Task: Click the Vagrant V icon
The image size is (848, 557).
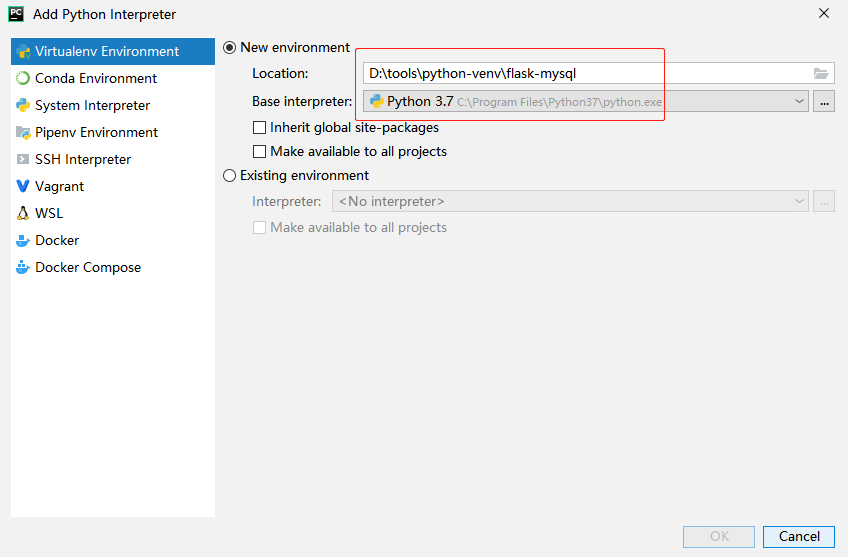Action: coord(23,186)
